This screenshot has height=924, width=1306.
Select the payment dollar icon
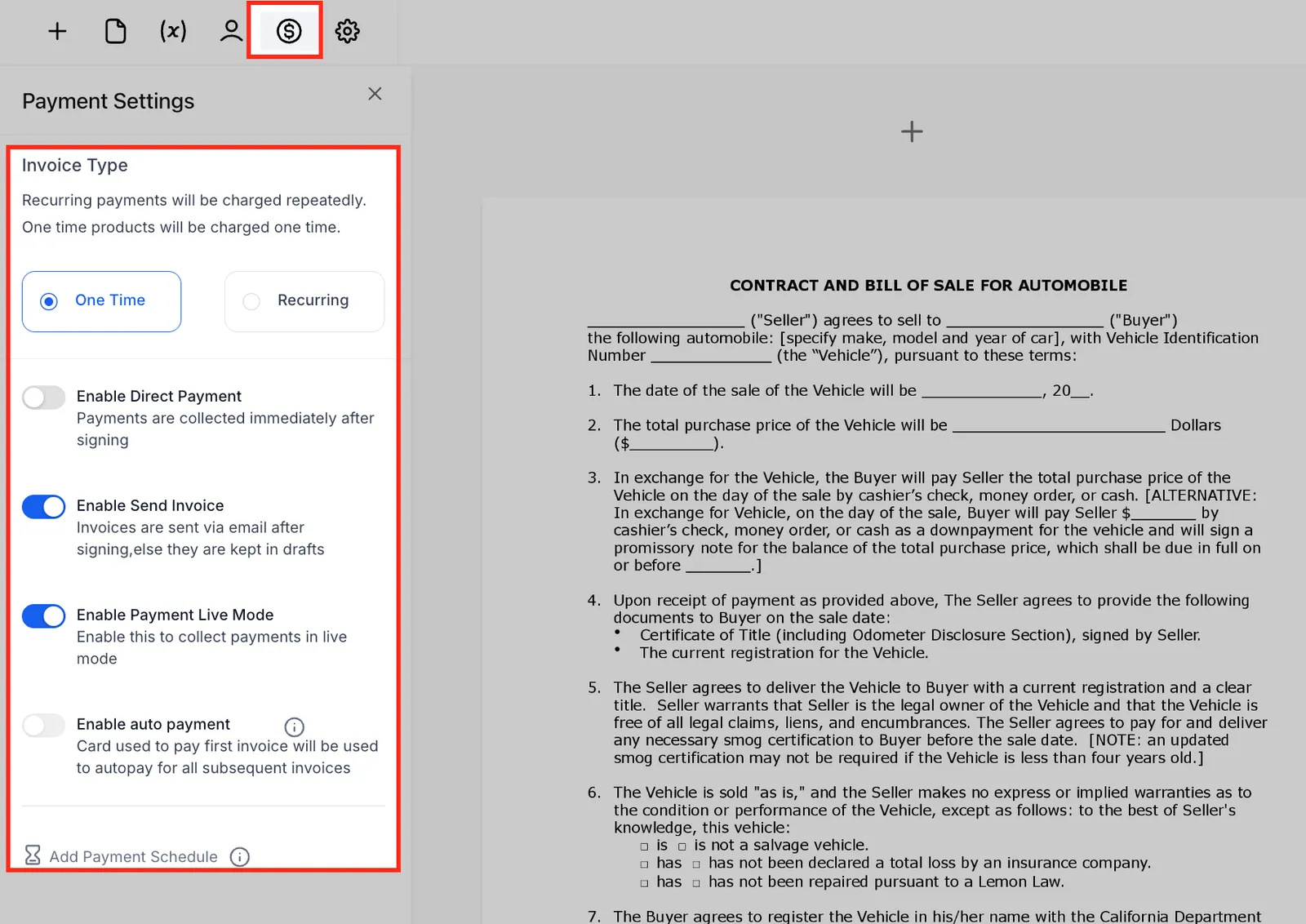click(289, 31)
